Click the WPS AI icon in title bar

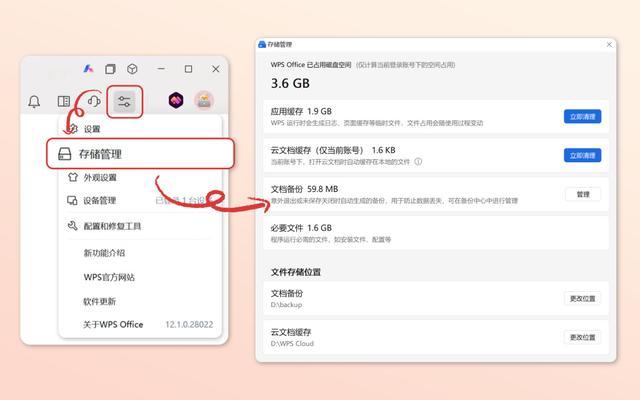(88, 69)
